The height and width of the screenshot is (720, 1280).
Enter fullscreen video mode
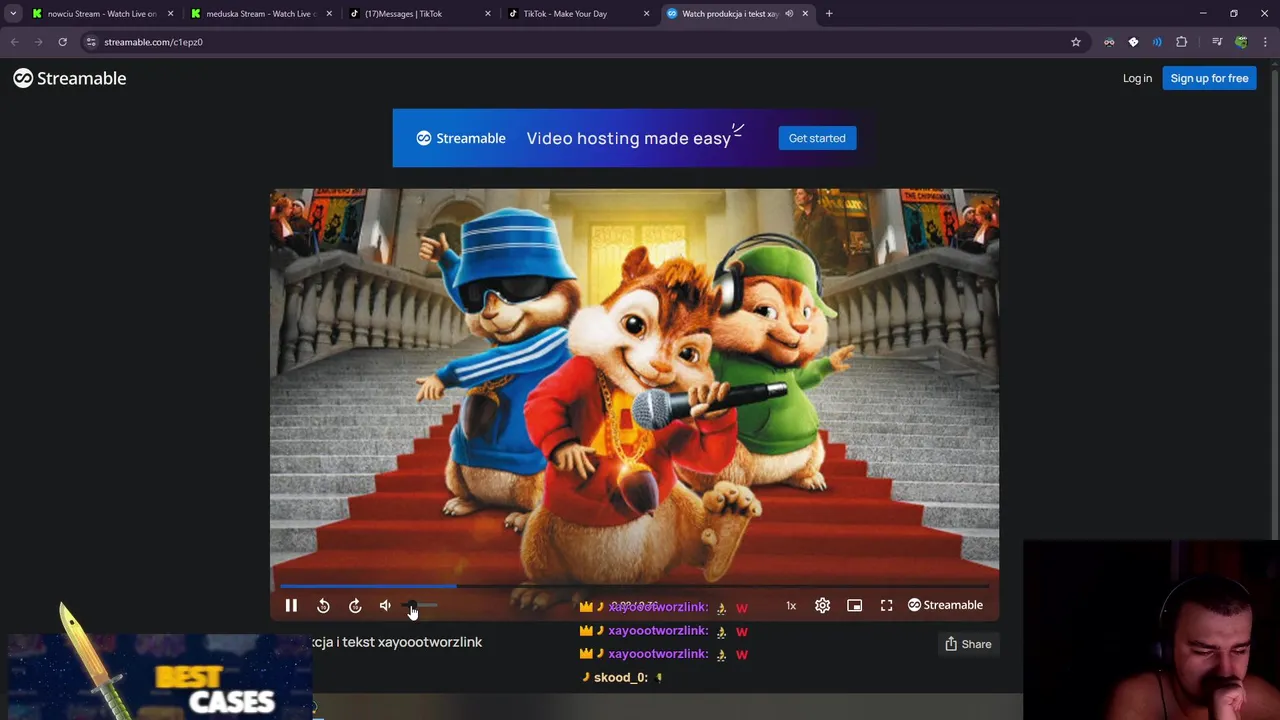(886, 605)
